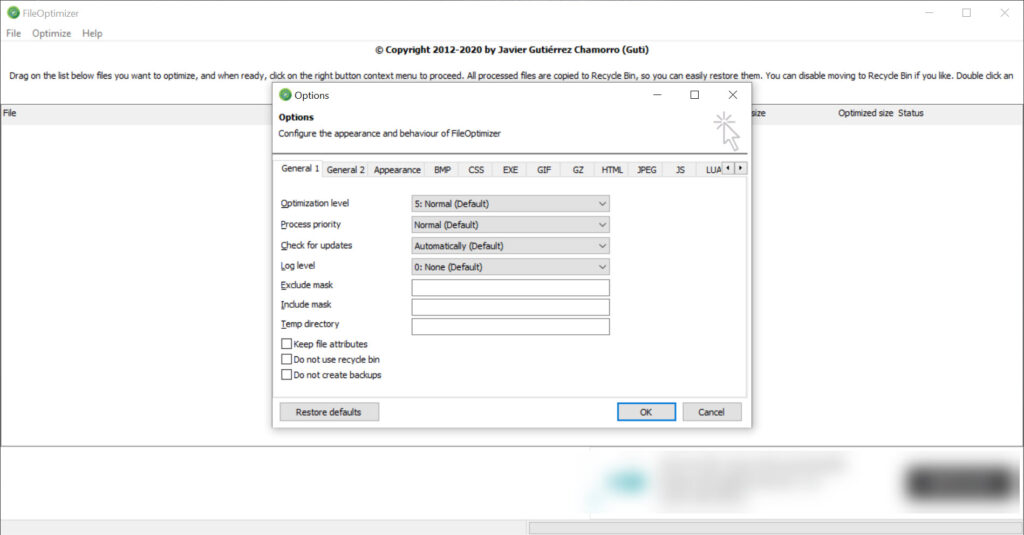
Task: Enable Keep file attributes checkbox
Action: (x=286, y=344)
